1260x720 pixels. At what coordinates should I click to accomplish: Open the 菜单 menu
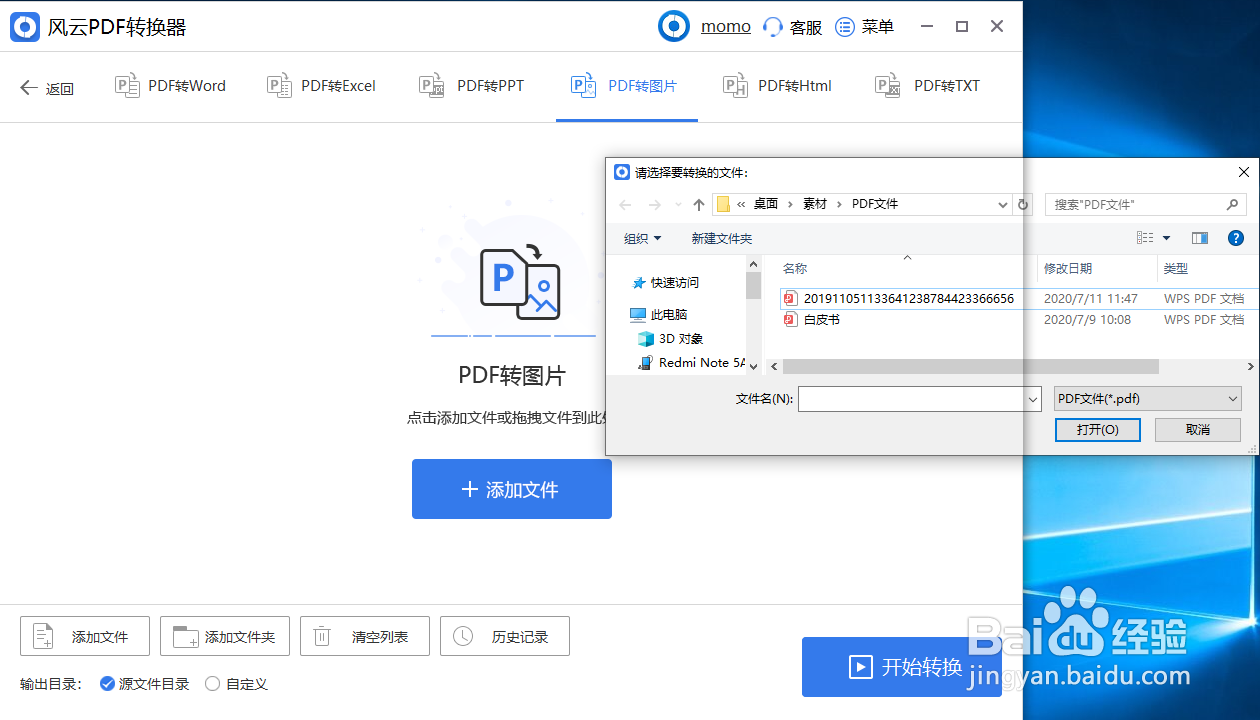(x=865, y=27)
